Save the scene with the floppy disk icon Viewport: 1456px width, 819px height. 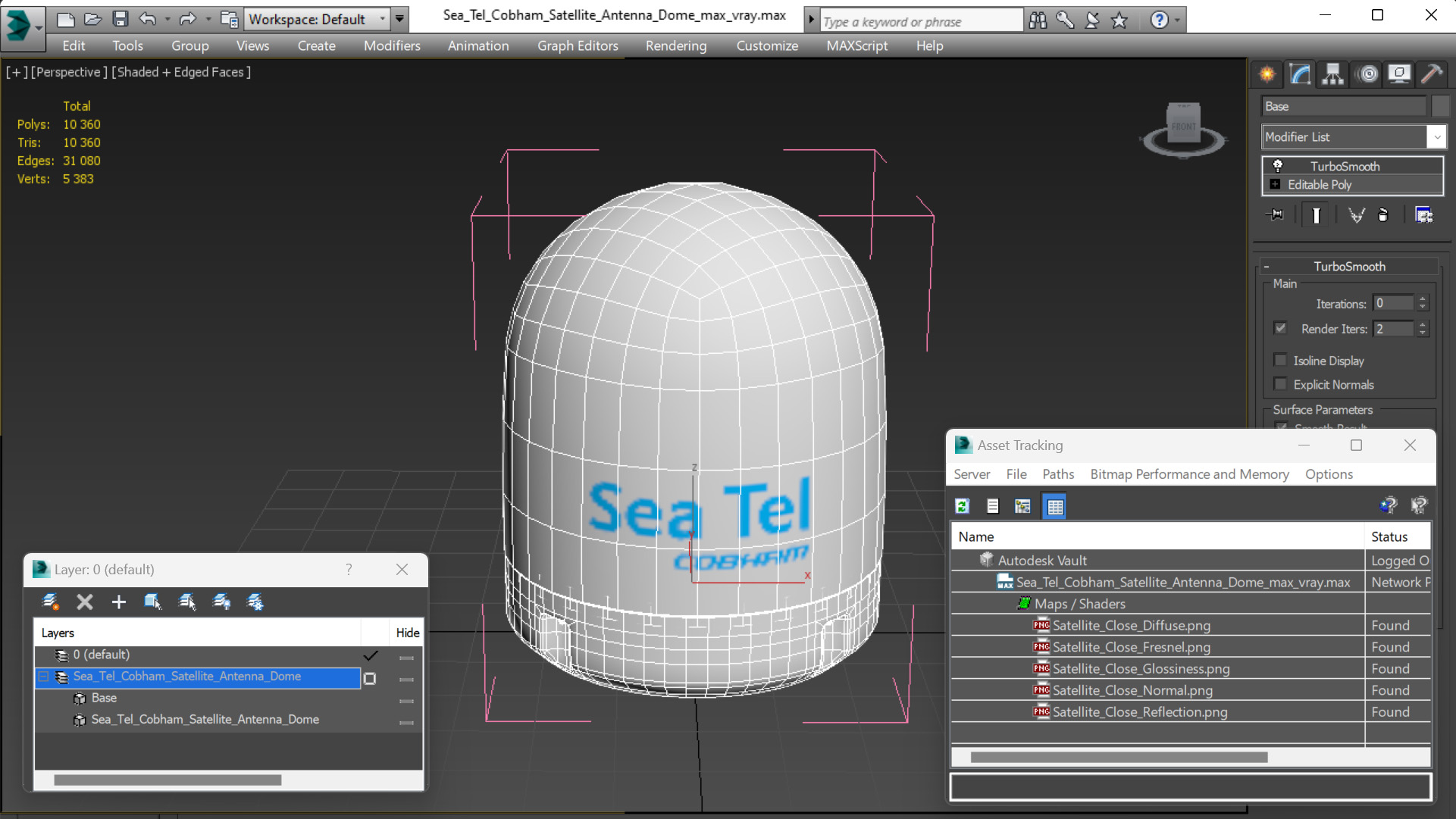click(x=120, y=19)
